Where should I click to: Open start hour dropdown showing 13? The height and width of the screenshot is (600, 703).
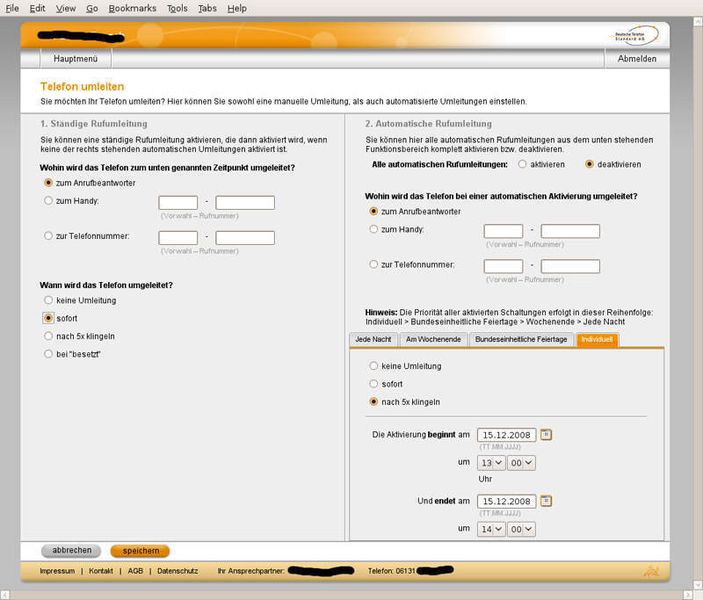491,463
